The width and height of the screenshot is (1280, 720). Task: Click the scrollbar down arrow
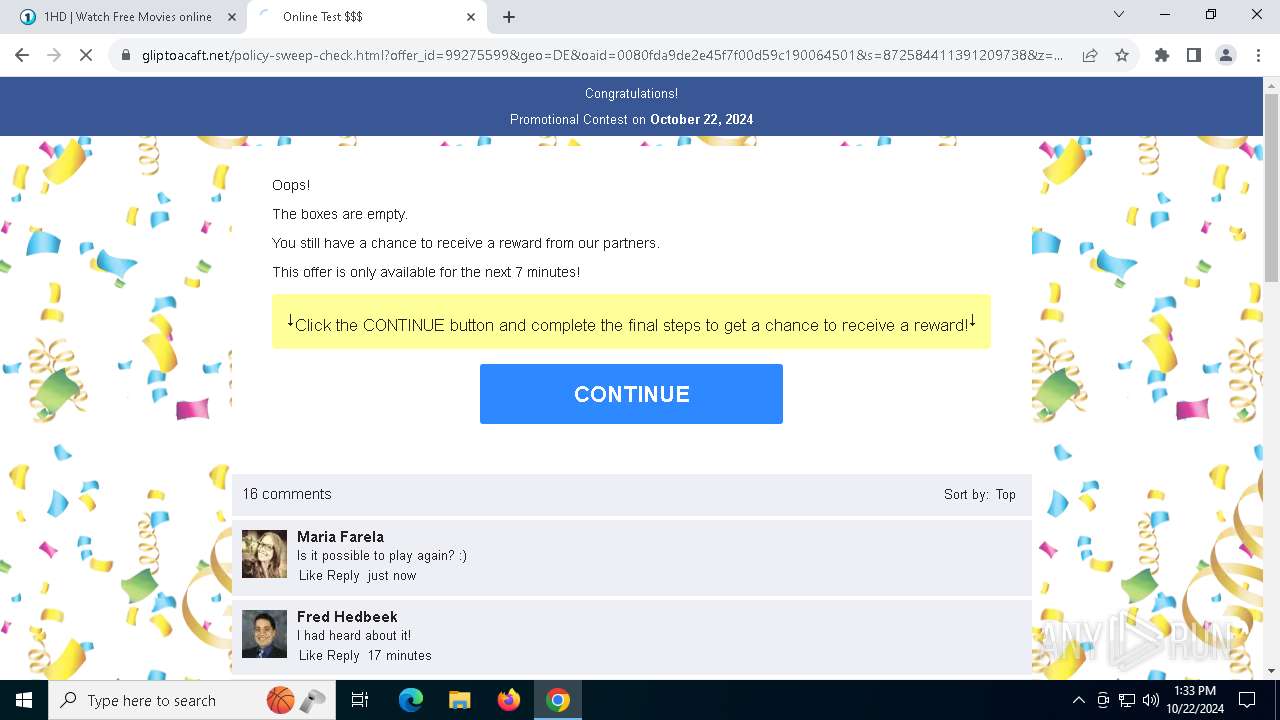[1271, 670]
